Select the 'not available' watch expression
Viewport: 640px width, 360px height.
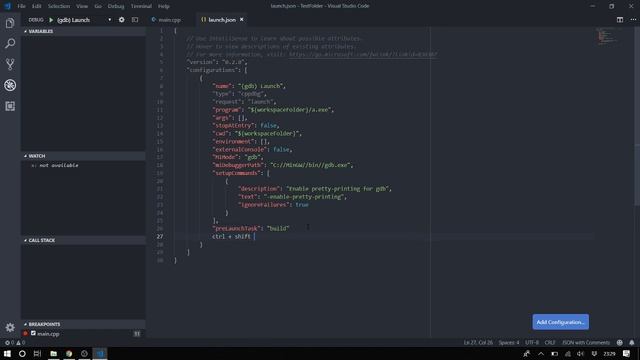pyautogui.click(x=55, y=165)
